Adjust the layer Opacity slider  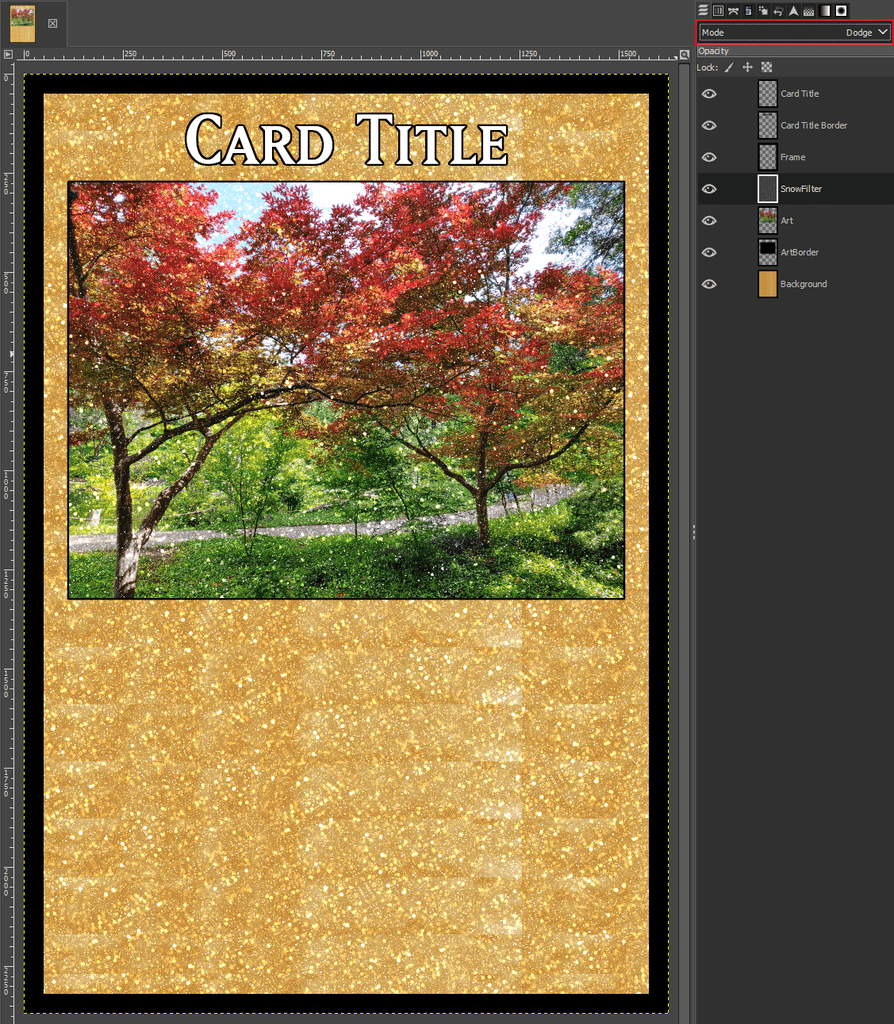[794, 51]
